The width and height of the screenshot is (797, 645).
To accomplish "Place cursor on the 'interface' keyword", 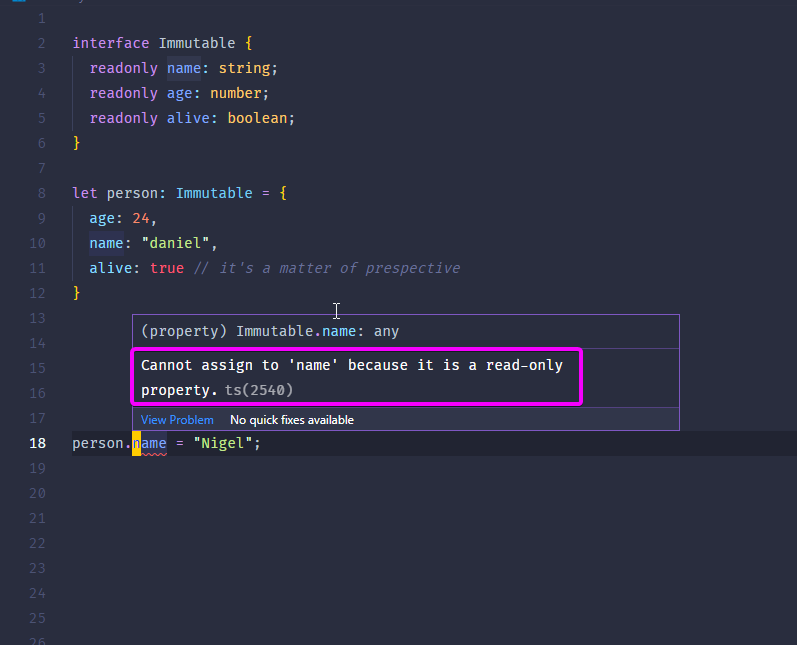I will coord(111,43).
